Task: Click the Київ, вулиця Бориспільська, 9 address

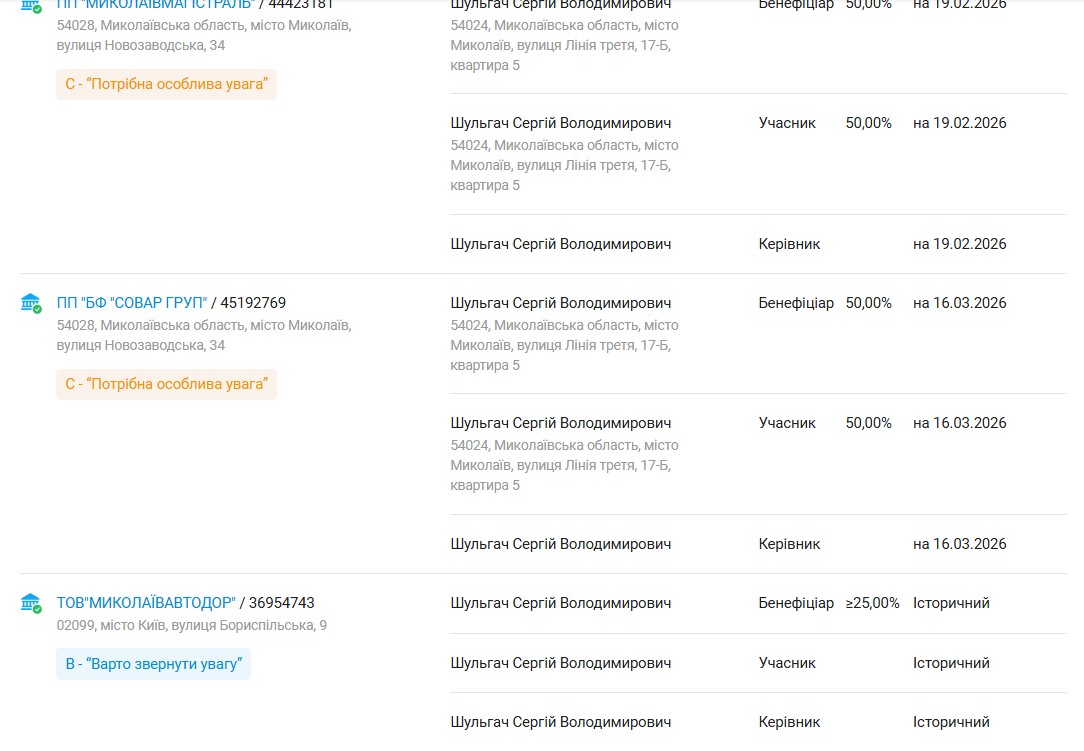Action: (x=192, y=626)
